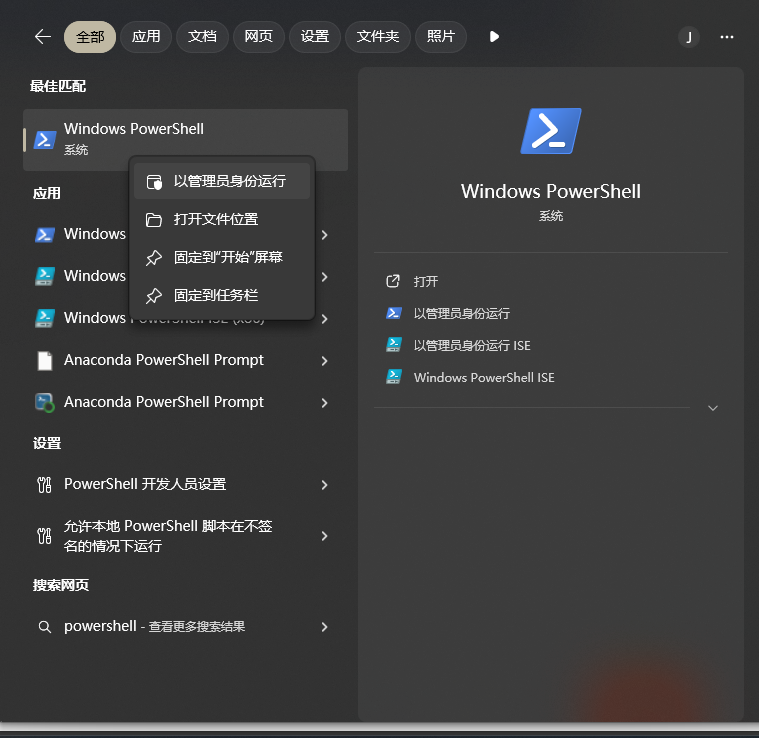Click the Anaconda Prompt icon with green circle
This screenshot has height=738, width=759.
point(45,403)
